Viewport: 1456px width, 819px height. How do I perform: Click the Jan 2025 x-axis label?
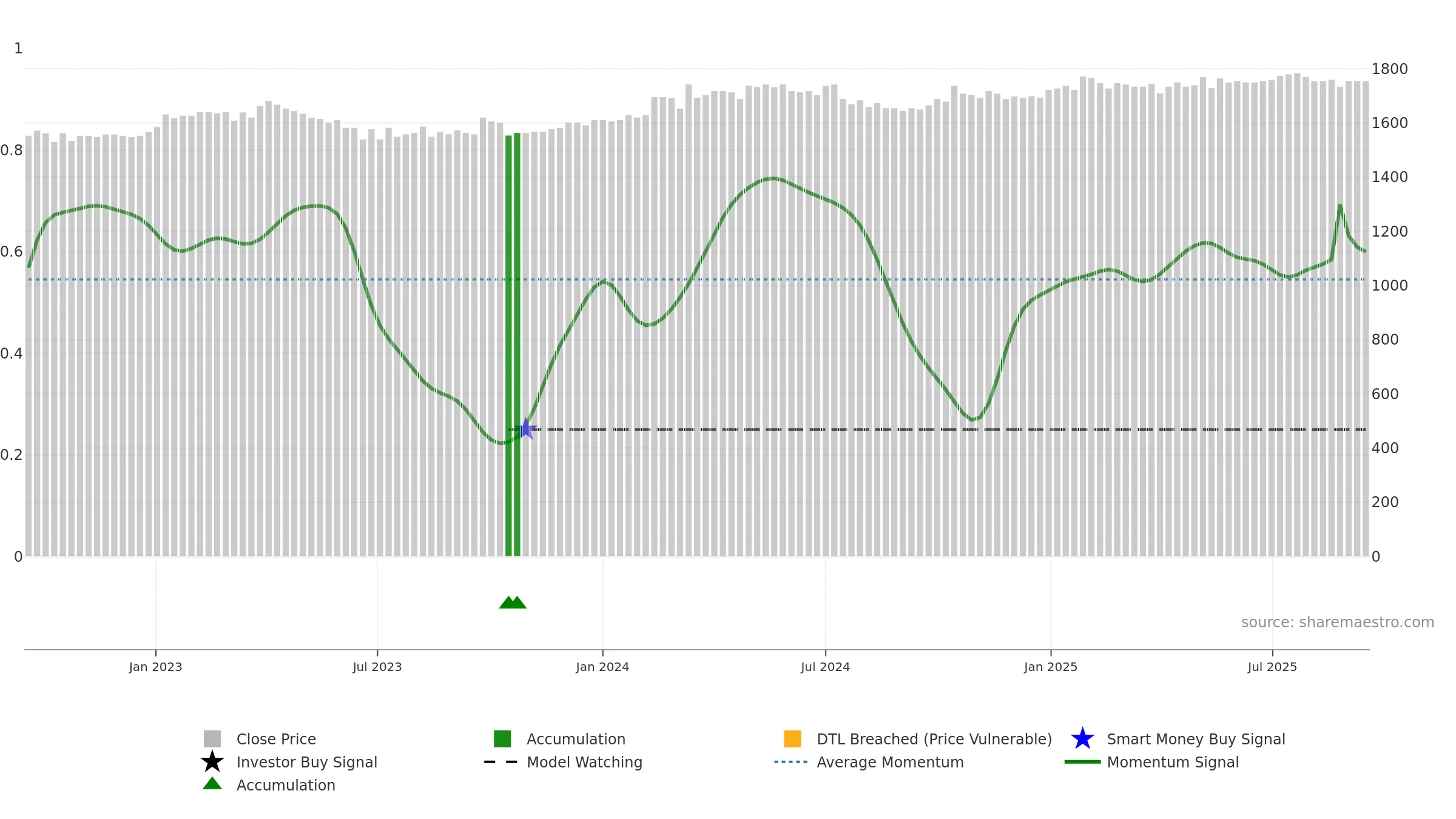click(1051, 667)
